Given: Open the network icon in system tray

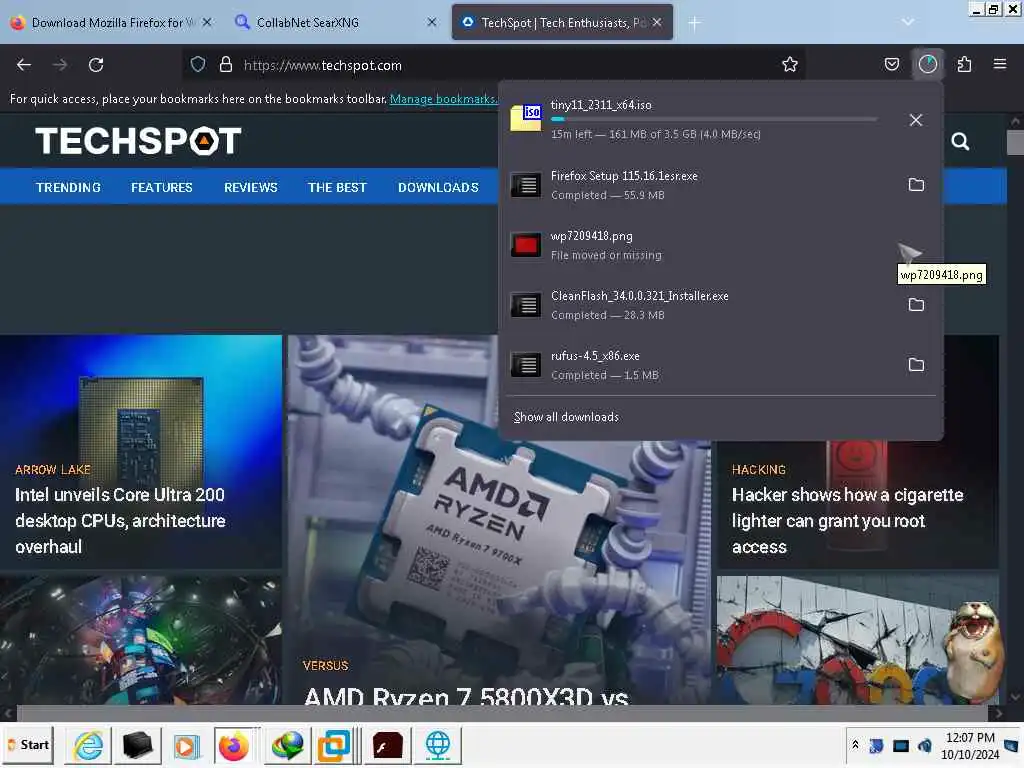Looking at the screenshot, I should coord(901,745).
